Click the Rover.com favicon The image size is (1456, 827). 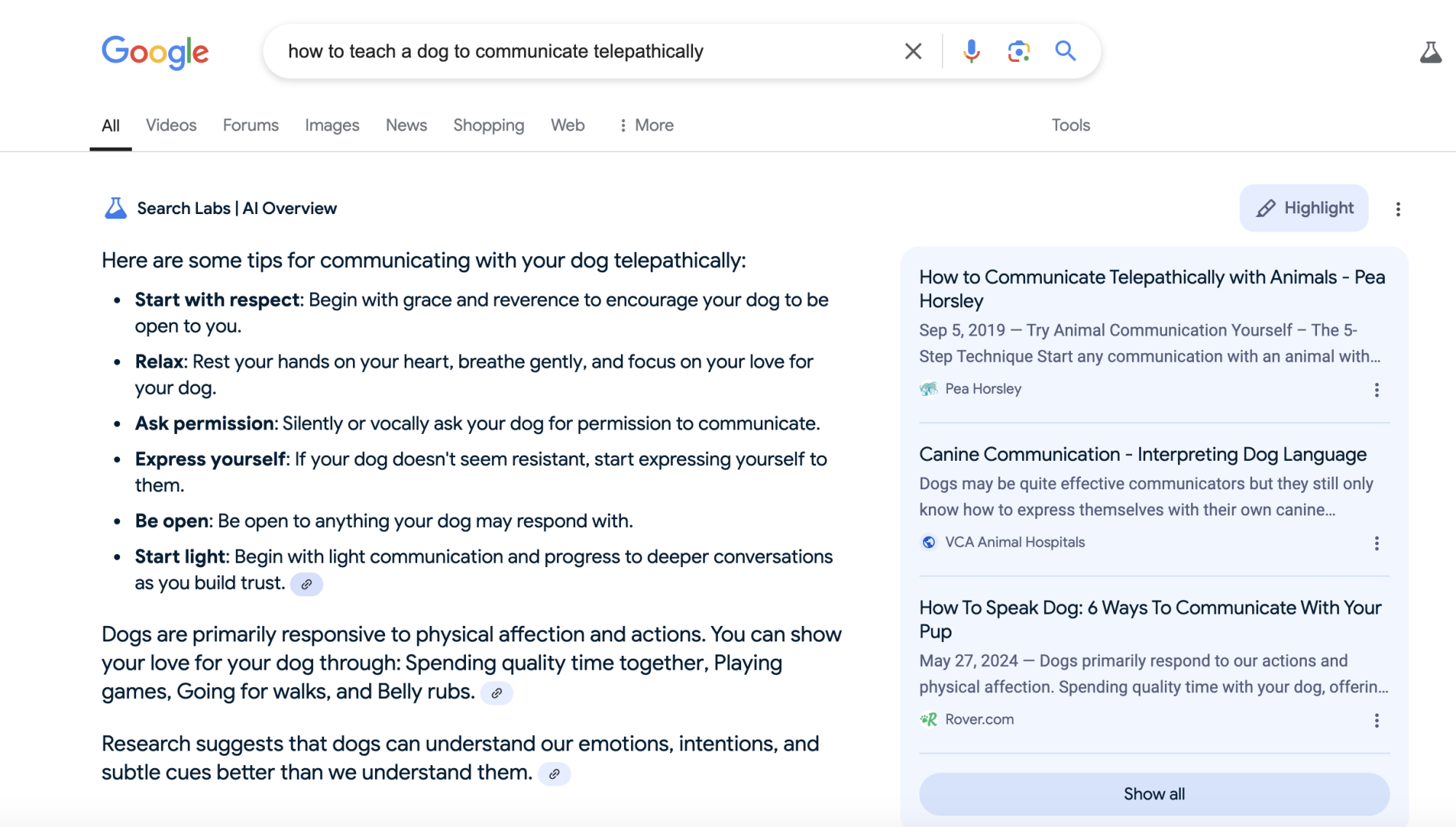(x=930, y=719)
